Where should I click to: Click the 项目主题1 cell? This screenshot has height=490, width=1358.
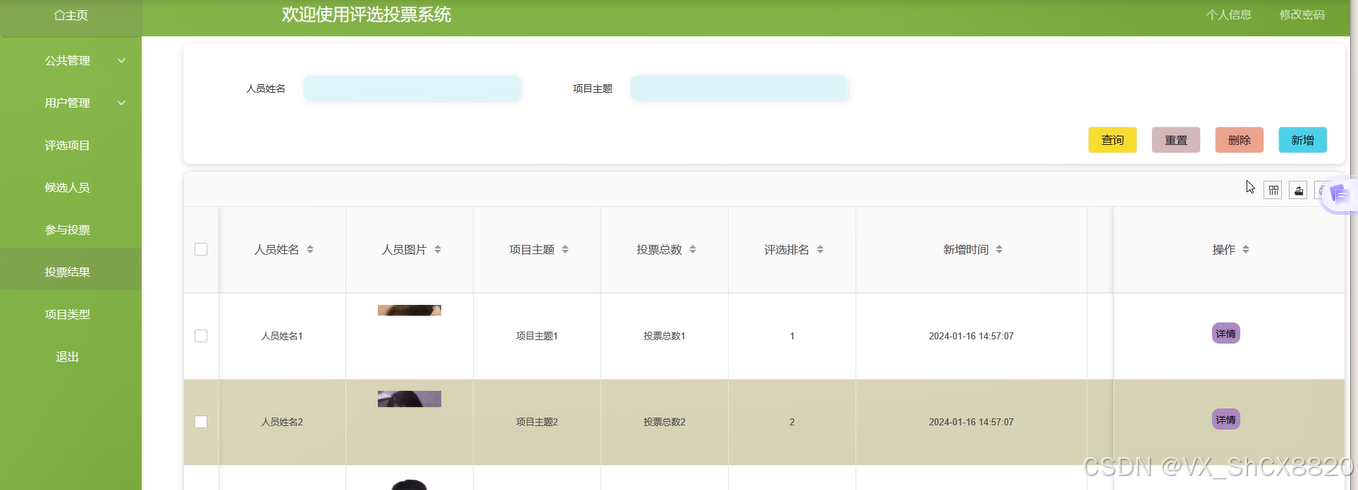537,336
